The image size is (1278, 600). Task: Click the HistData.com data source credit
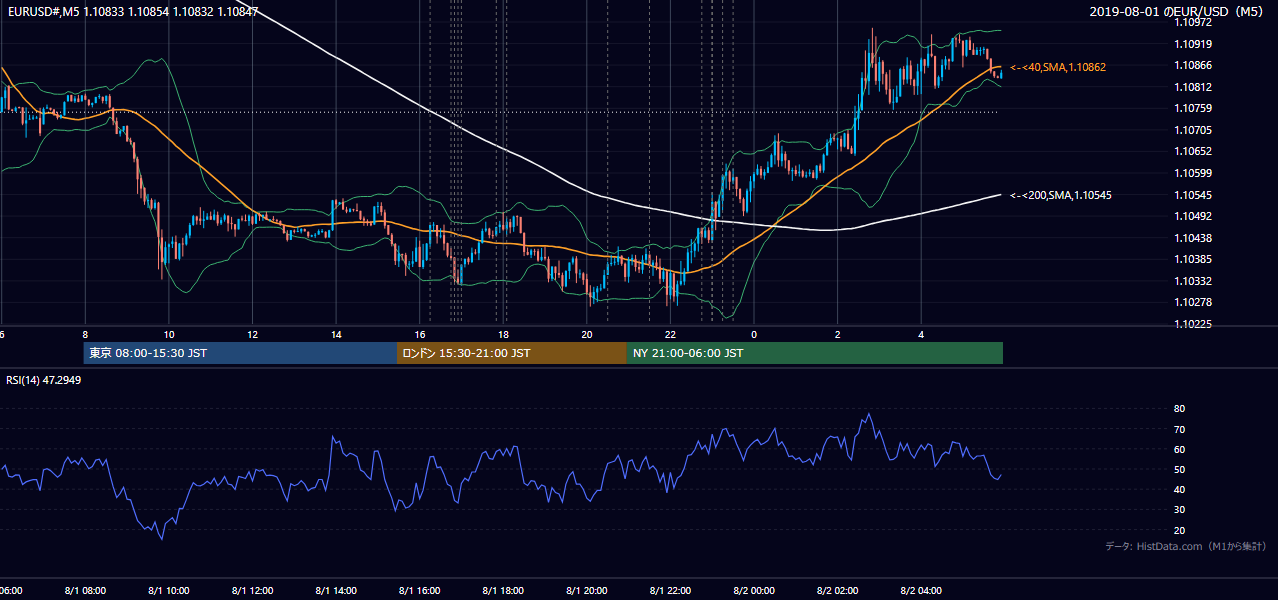point(1185,546)
